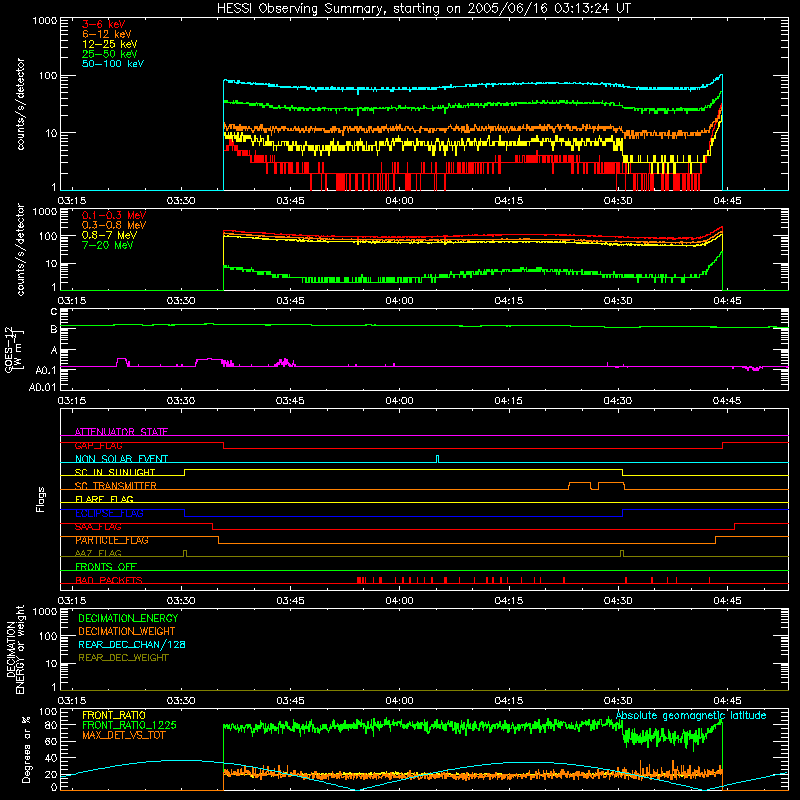Image resolution: width=800 pixels, height=800 pixels.
Task: Click the SC_TRANSMITTER raised segment near 04:25
Action: pos(580,485)
